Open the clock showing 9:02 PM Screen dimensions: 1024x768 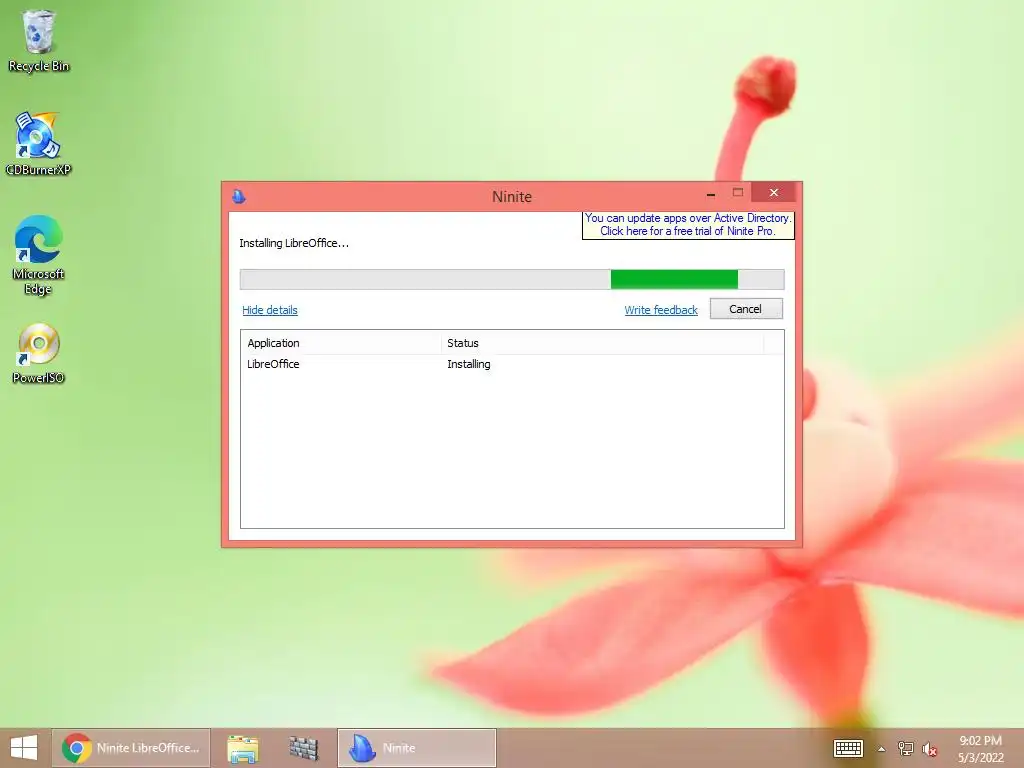[x=980, y=749]
